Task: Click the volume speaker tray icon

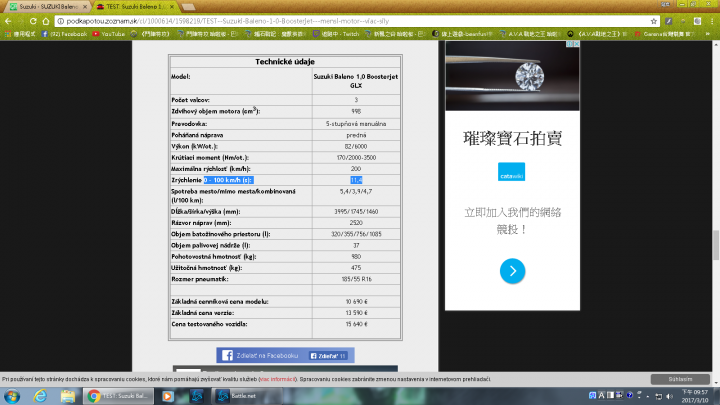Action: click(x=669, y=396)
